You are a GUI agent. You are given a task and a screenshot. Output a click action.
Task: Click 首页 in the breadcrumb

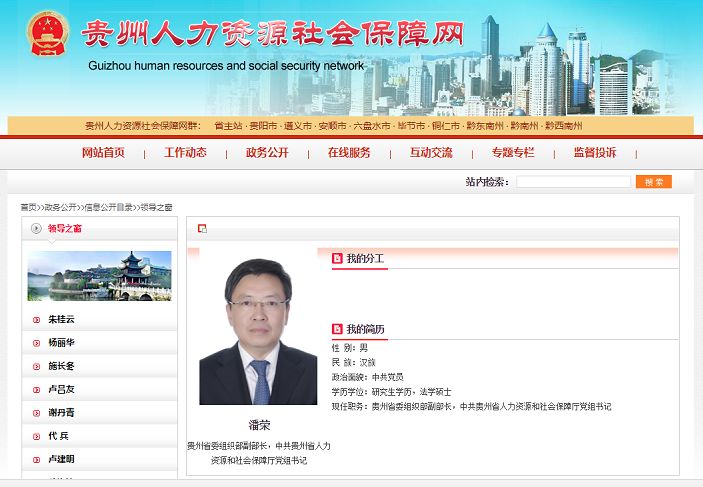[x=28, y=207]
